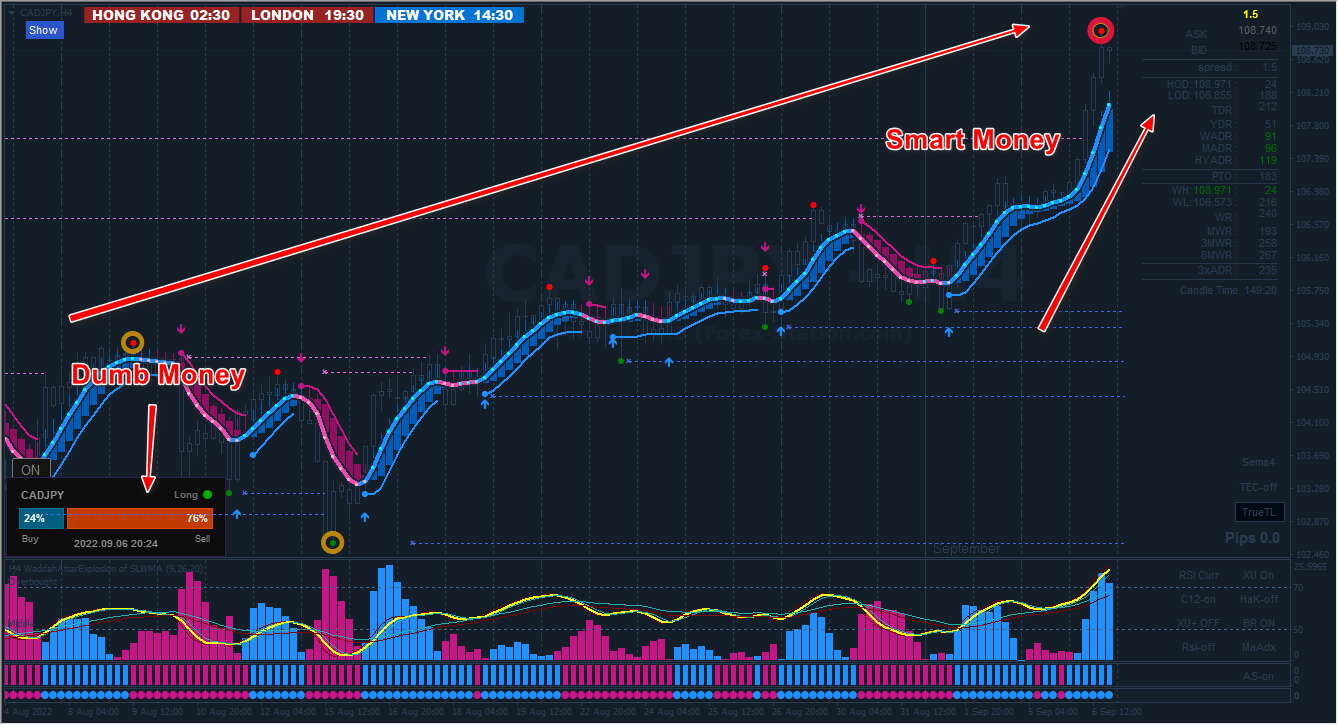Viewport: 1338px width, 725px height.
Task: Click the 3xADR 235 row
Action: [1238, 270]
